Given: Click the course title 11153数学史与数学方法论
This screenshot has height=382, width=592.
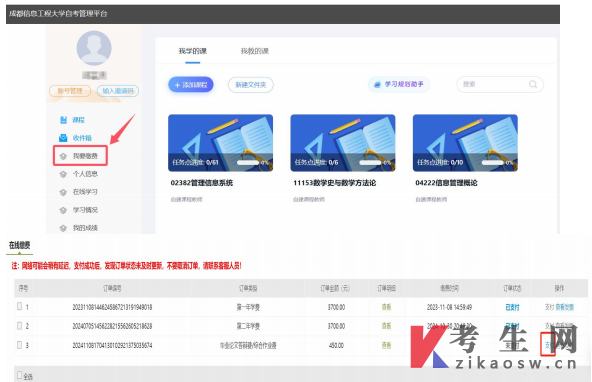Looking at the screenshot, I should coord(335,183).
